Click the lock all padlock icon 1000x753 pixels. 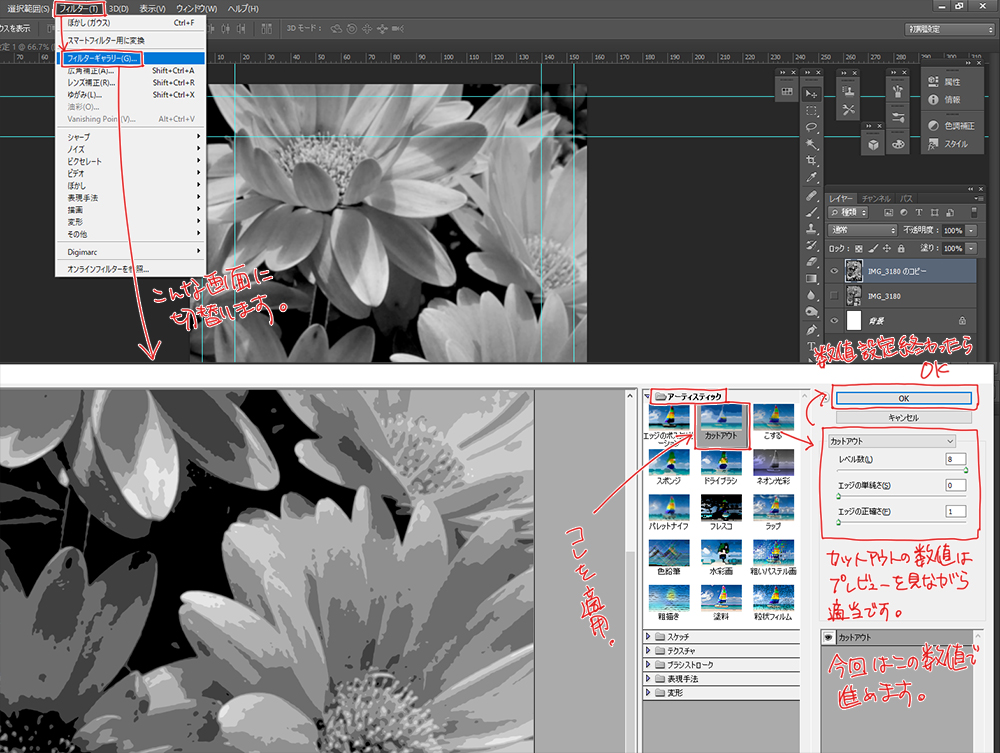tap(901, 249)
